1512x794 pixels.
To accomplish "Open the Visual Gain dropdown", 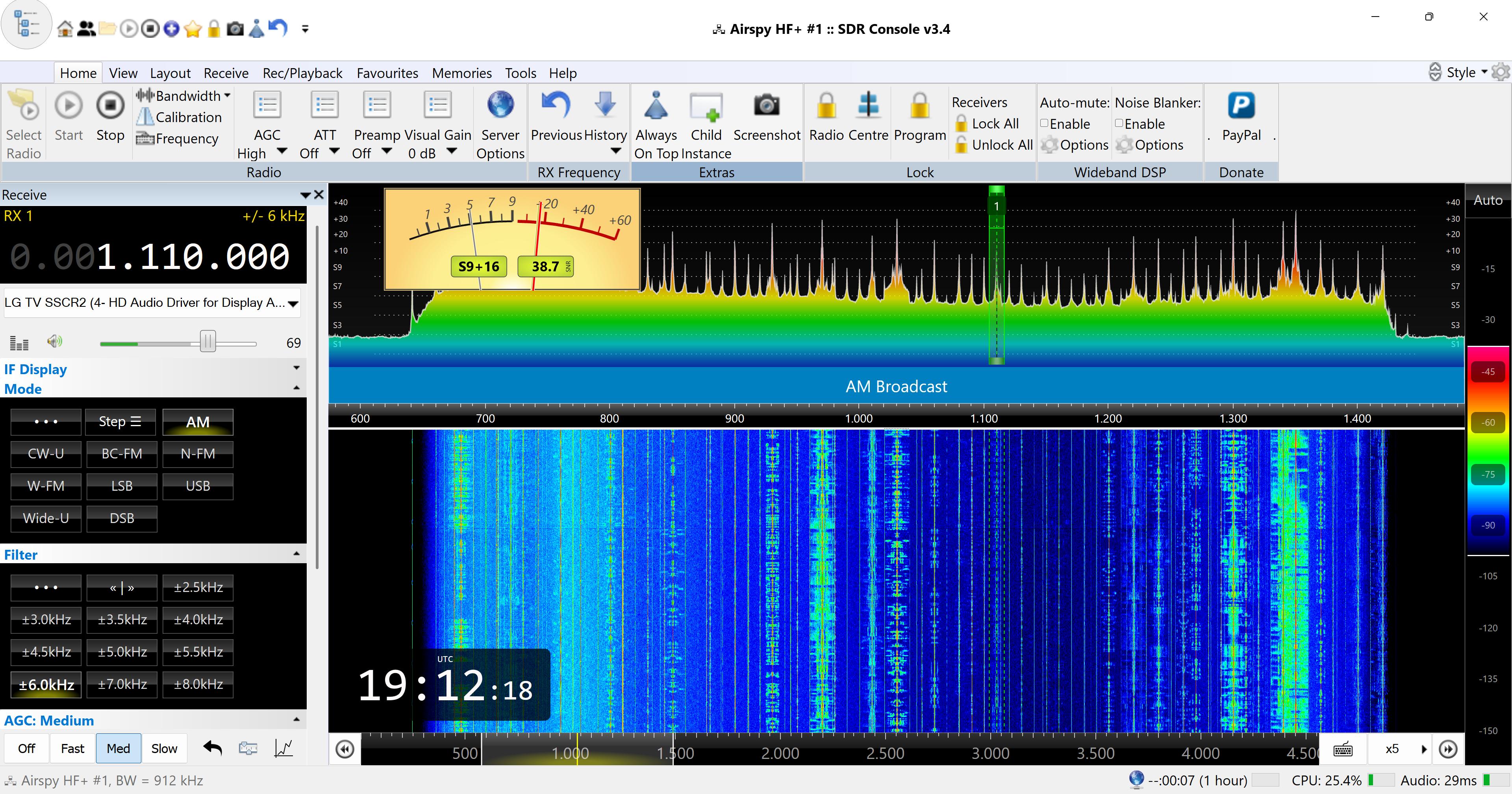I will pos(451,152).
